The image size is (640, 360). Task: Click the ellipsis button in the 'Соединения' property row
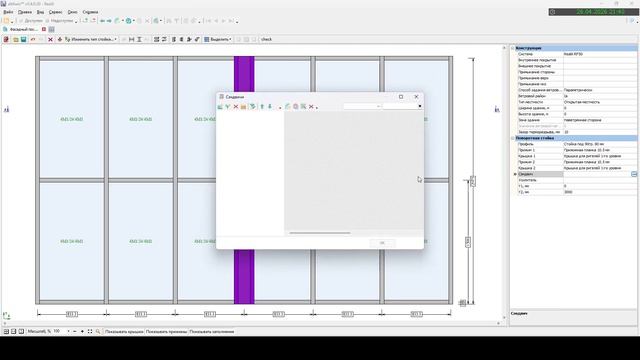(x=634, y=174)
